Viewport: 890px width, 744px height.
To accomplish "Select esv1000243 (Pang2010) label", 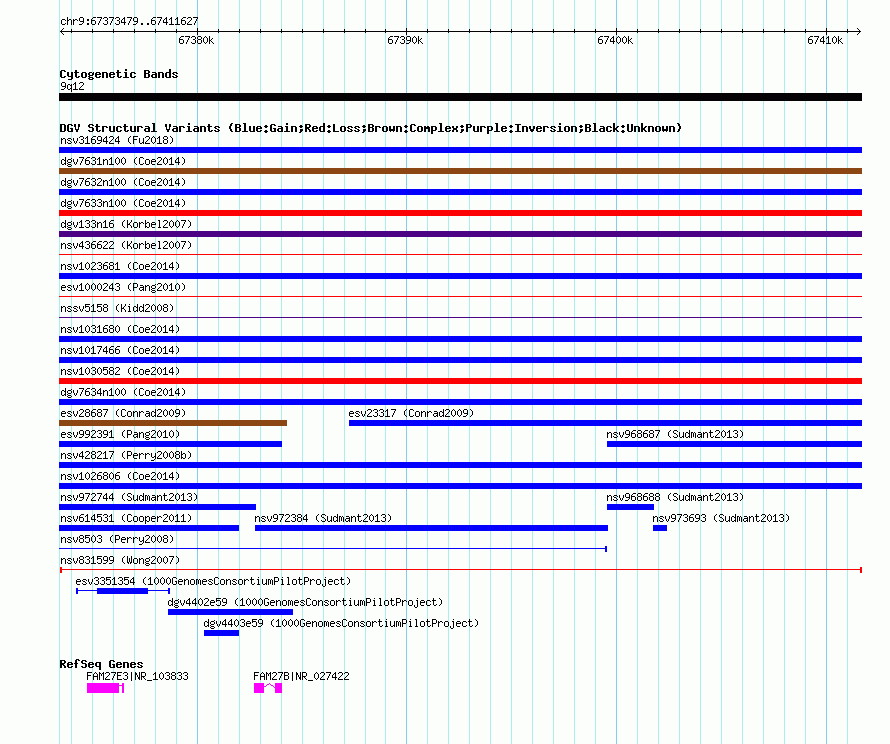I will (123, 287).
